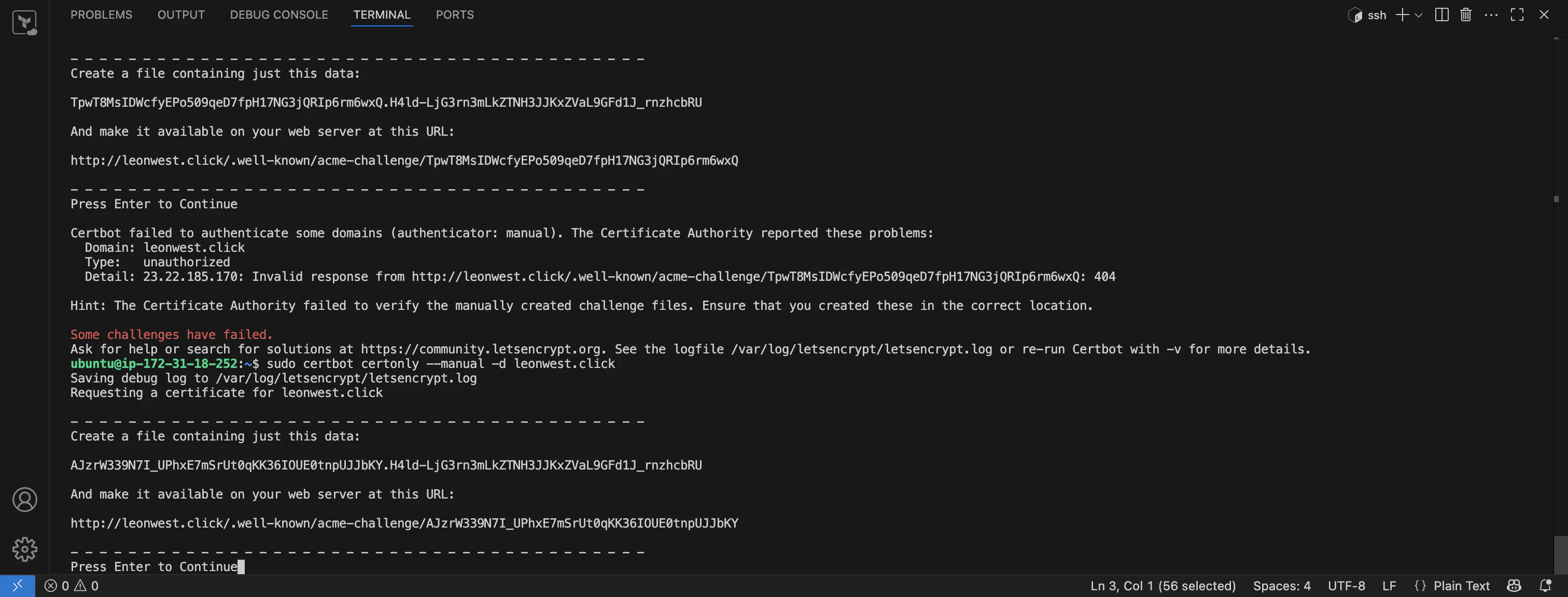Open the Terraform sidebar icon
1568x597 pixels.
pos(24,23)
